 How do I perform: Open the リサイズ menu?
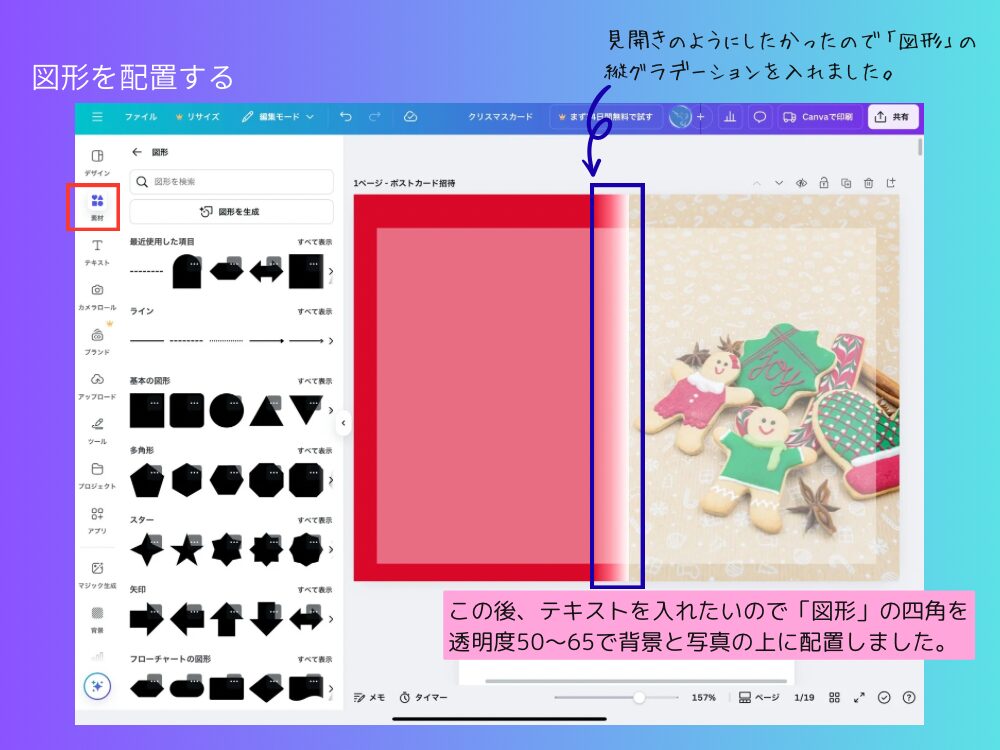point(198,117)
